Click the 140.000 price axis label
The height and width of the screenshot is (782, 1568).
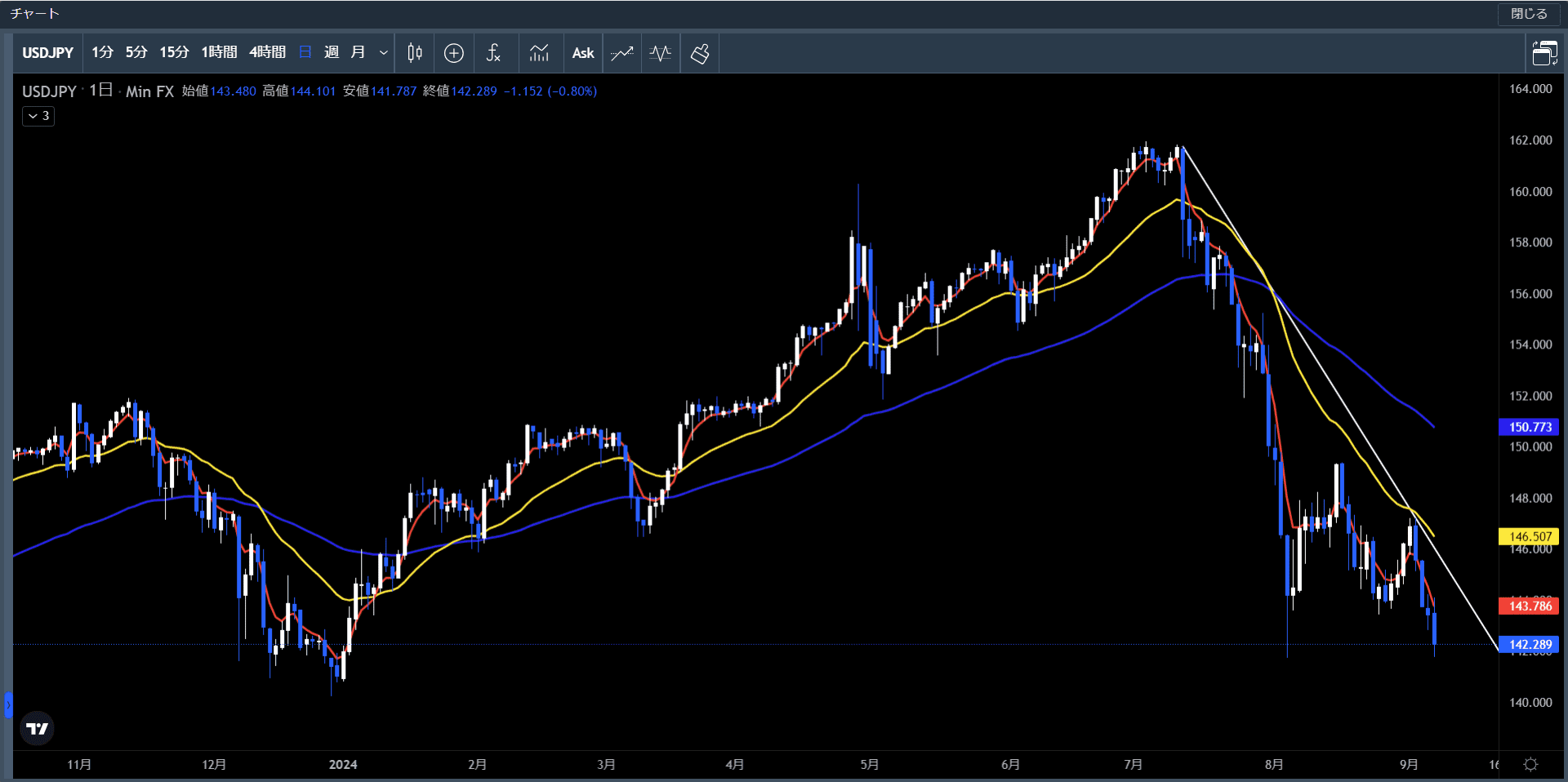point(1530,702)
